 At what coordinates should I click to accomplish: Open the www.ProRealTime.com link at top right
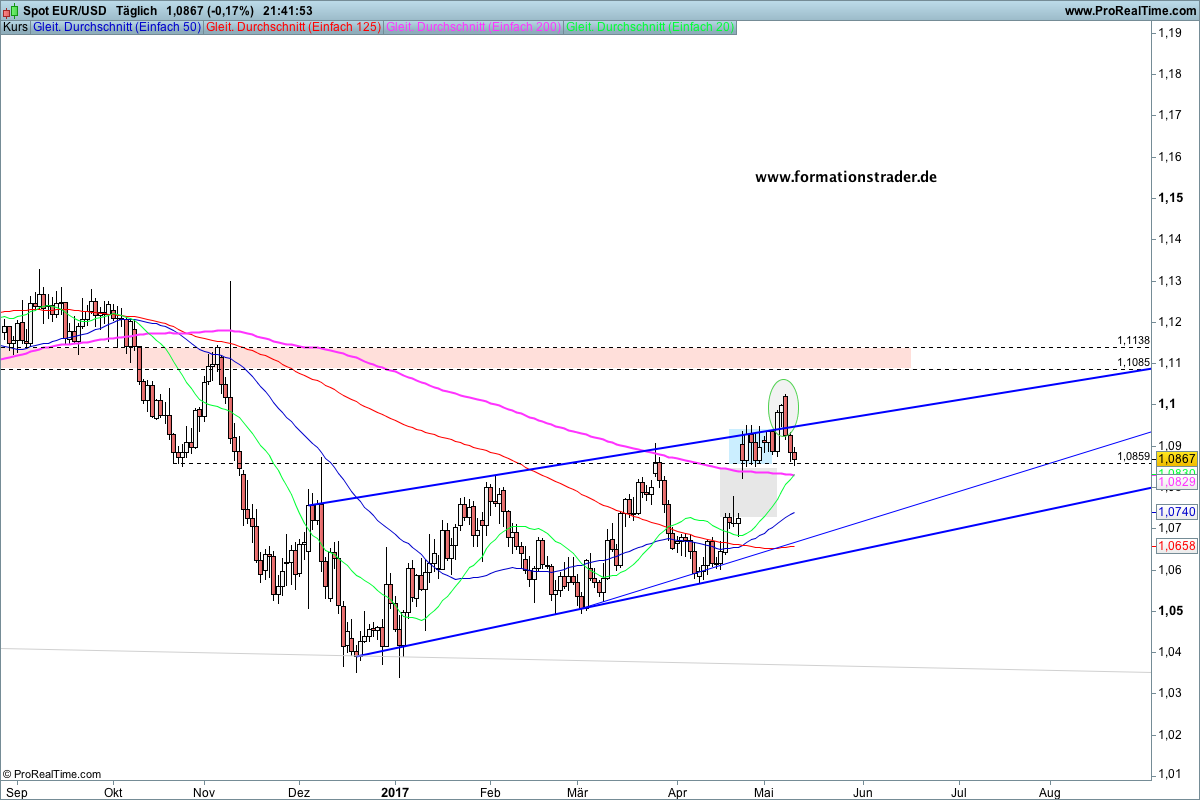coord(1130,11)
